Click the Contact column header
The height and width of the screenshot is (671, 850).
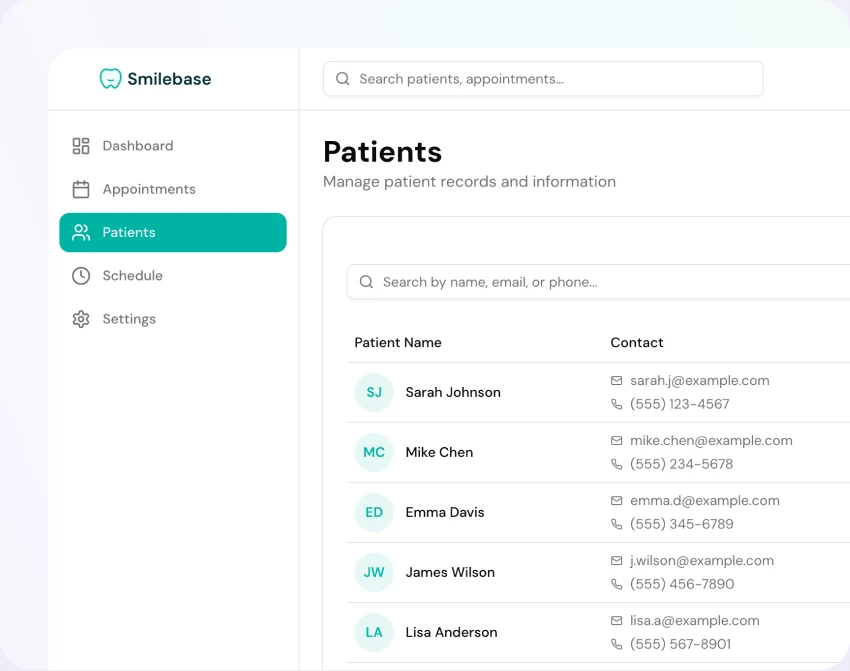coord(636,343)
